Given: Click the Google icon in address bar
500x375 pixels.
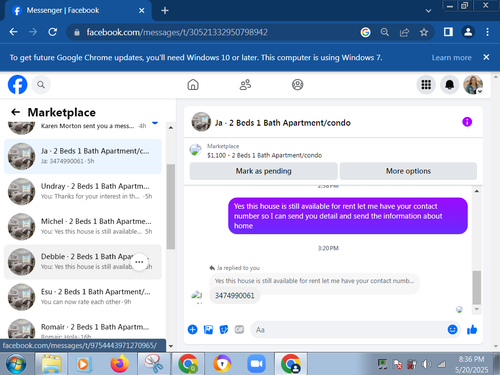Looking at the screenshot, I should coord(366,32).
